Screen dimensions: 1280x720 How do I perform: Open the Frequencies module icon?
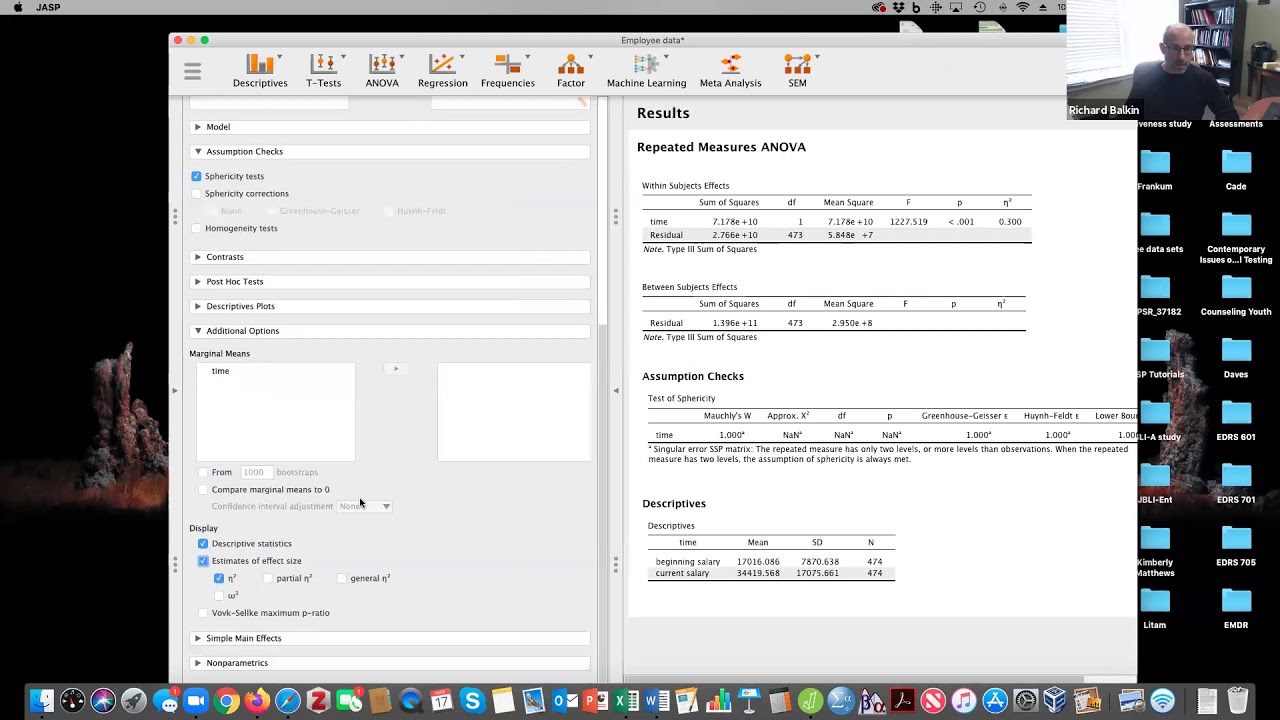tap(507, 71)
